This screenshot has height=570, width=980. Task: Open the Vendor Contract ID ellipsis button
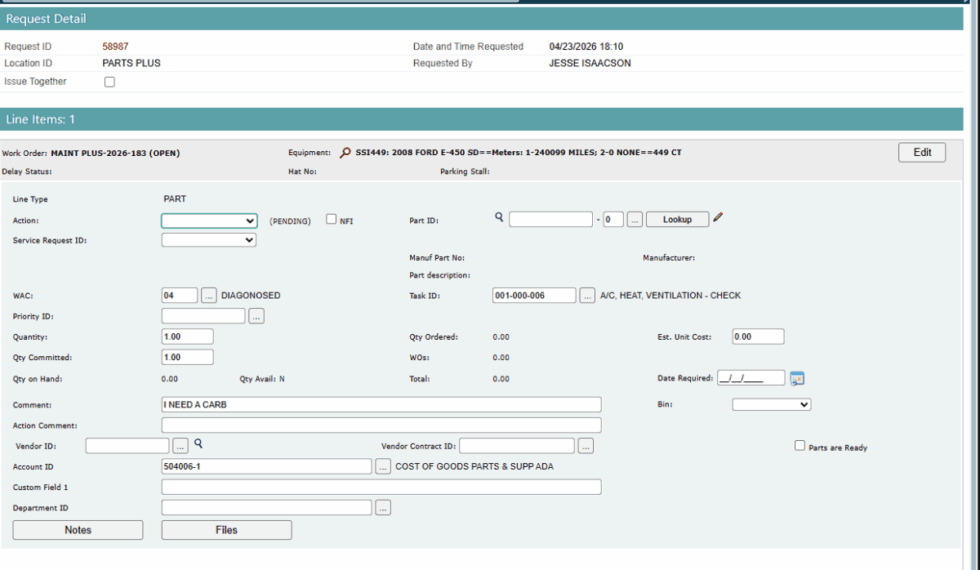pos(586,446)
